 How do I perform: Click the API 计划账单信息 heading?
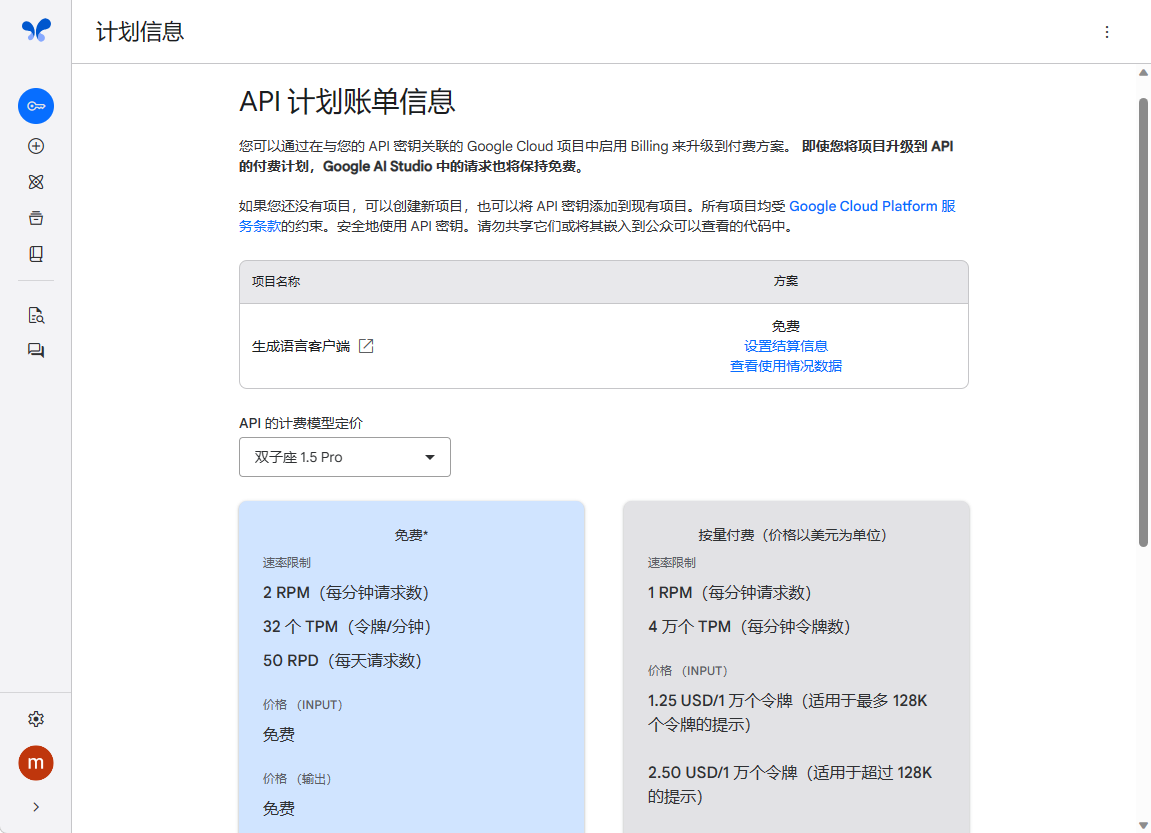coord(347,101)
